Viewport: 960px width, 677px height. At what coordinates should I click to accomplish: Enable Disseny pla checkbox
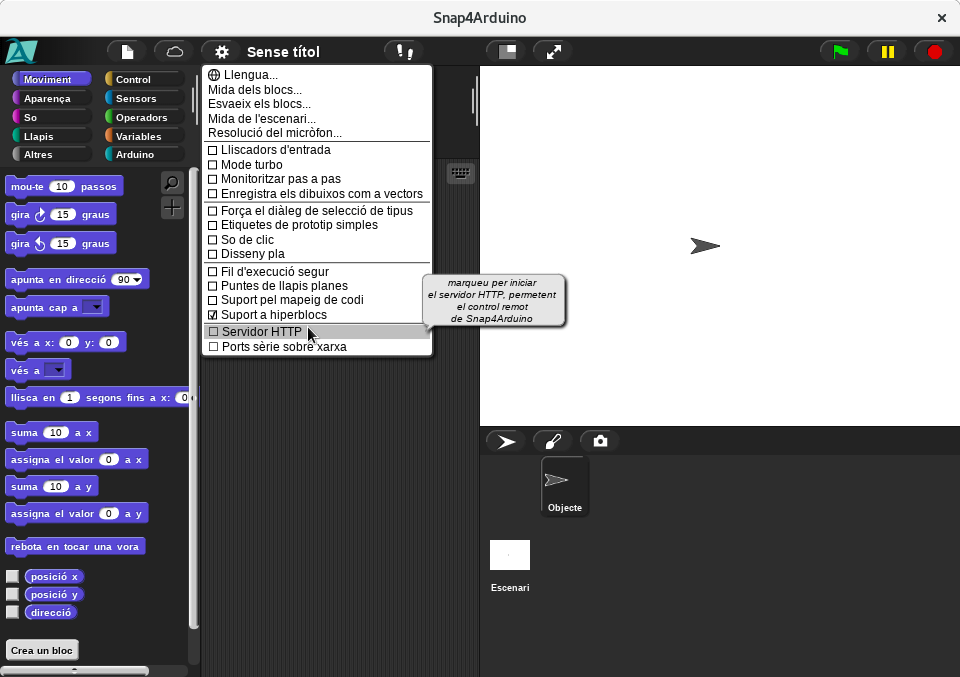pos(213,254)
